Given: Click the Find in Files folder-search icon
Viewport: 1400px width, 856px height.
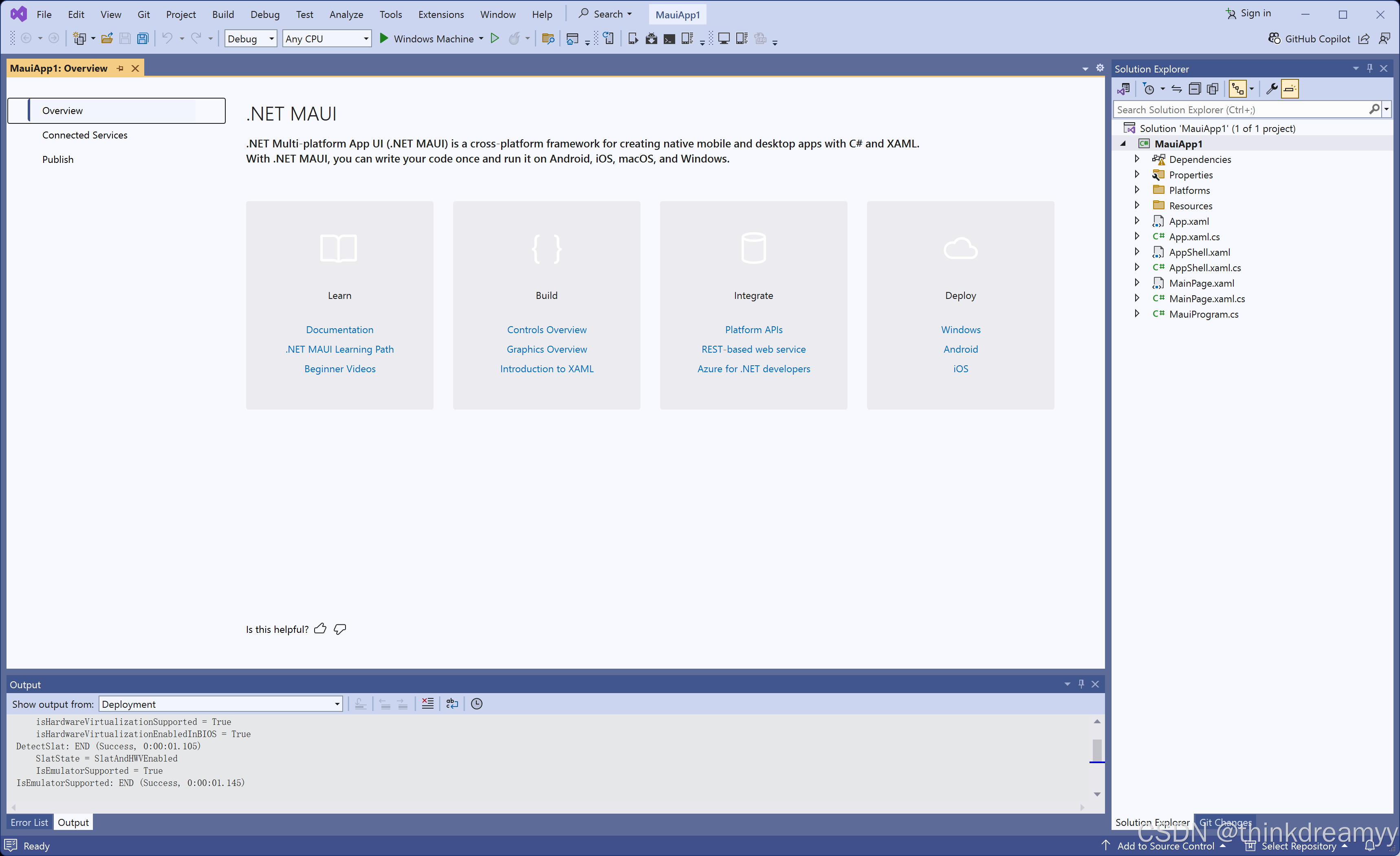Looking at the screenshot, I should tap(548, 39).
